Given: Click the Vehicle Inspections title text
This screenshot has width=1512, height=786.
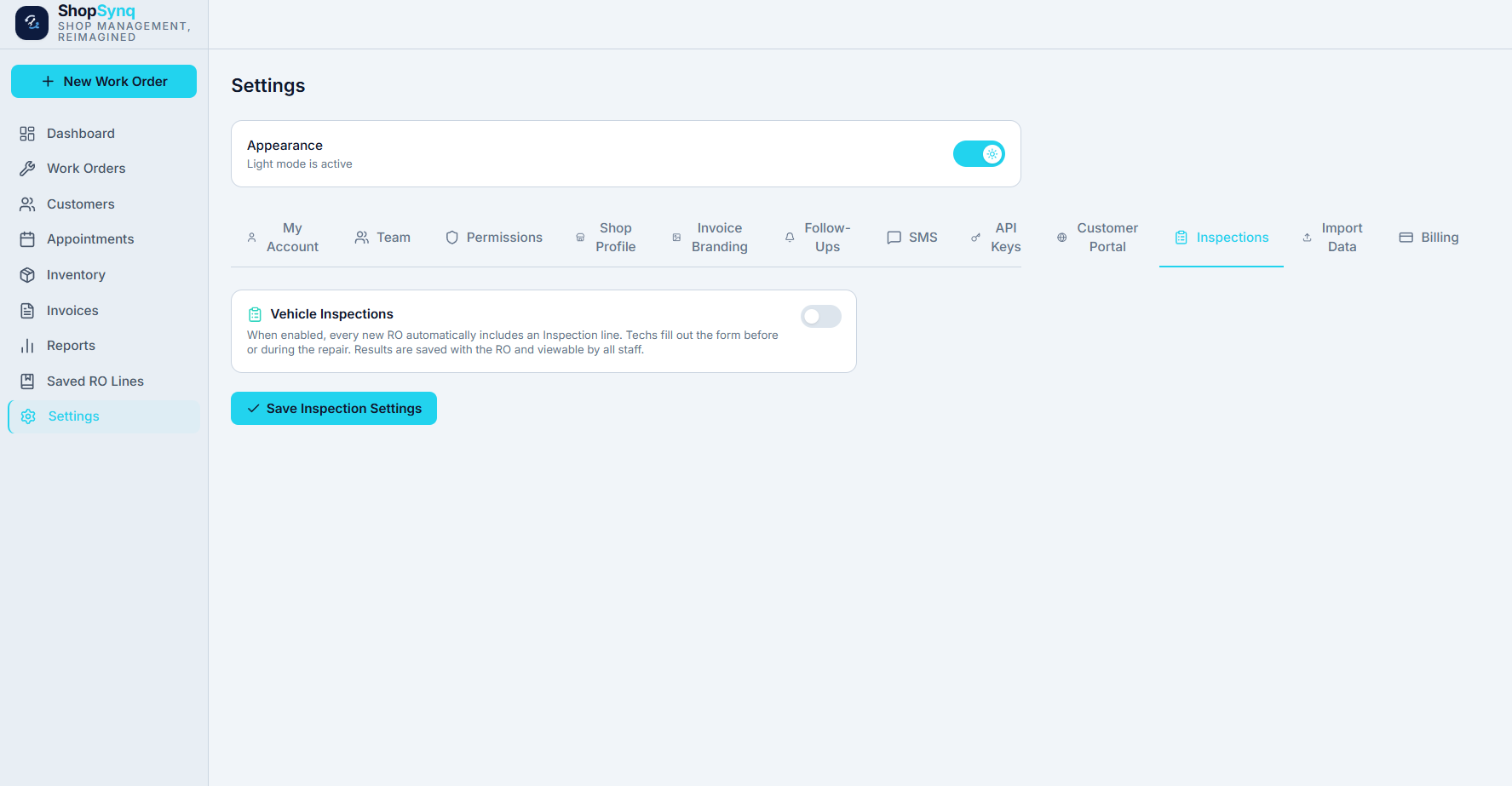Looking at the screenshot, I should point(332,314).
